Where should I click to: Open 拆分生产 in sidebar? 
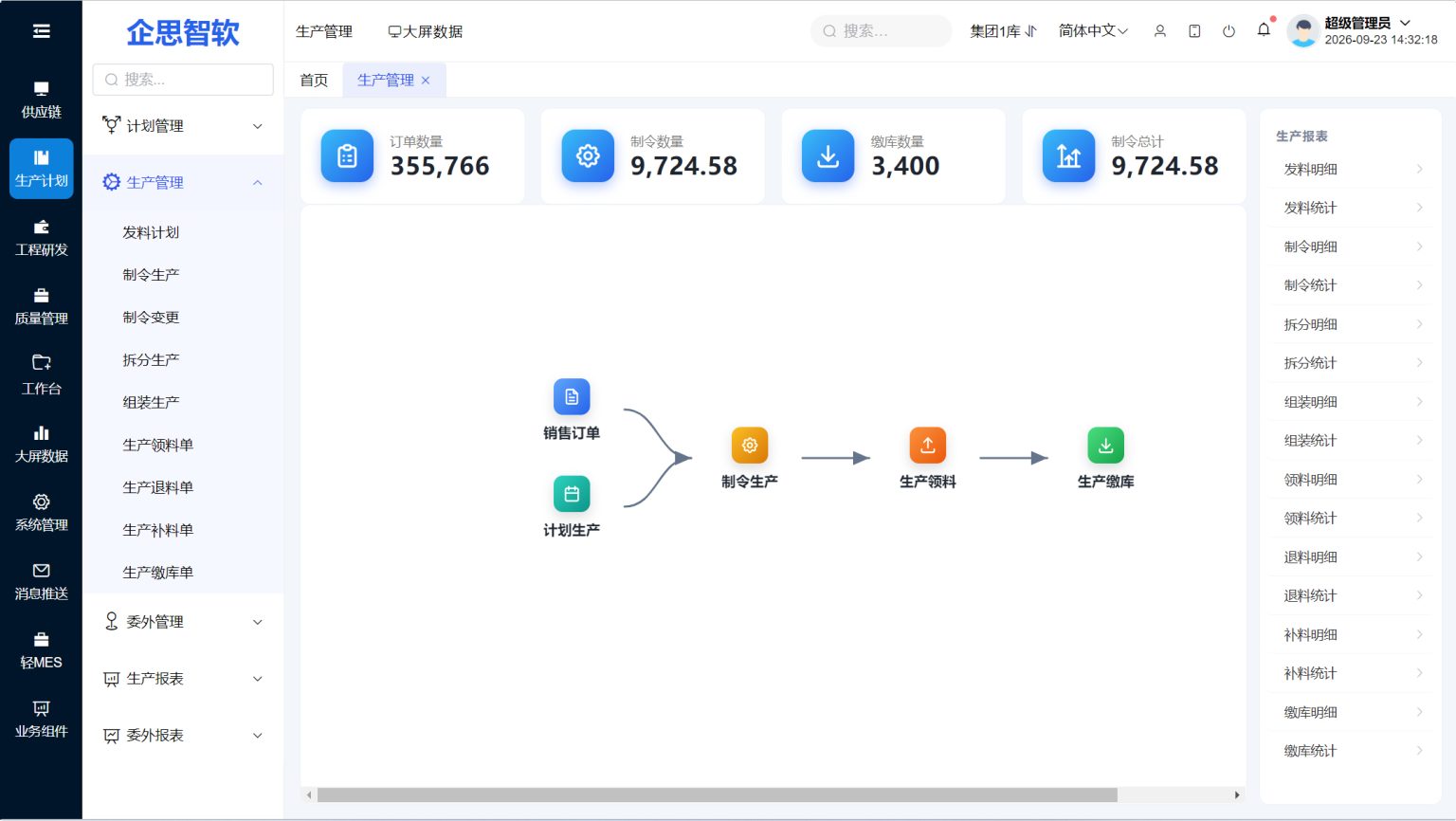(x=151, y=360)
